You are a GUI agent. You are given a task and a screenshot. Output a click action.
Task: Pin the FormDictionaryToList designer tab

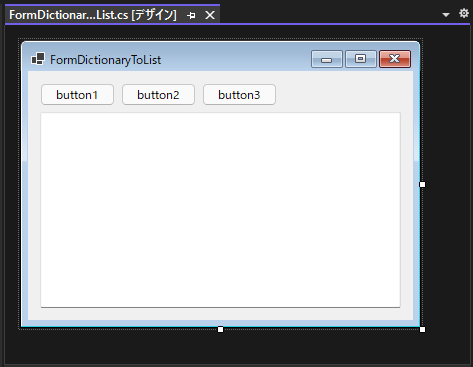click(x=191, y=15)
